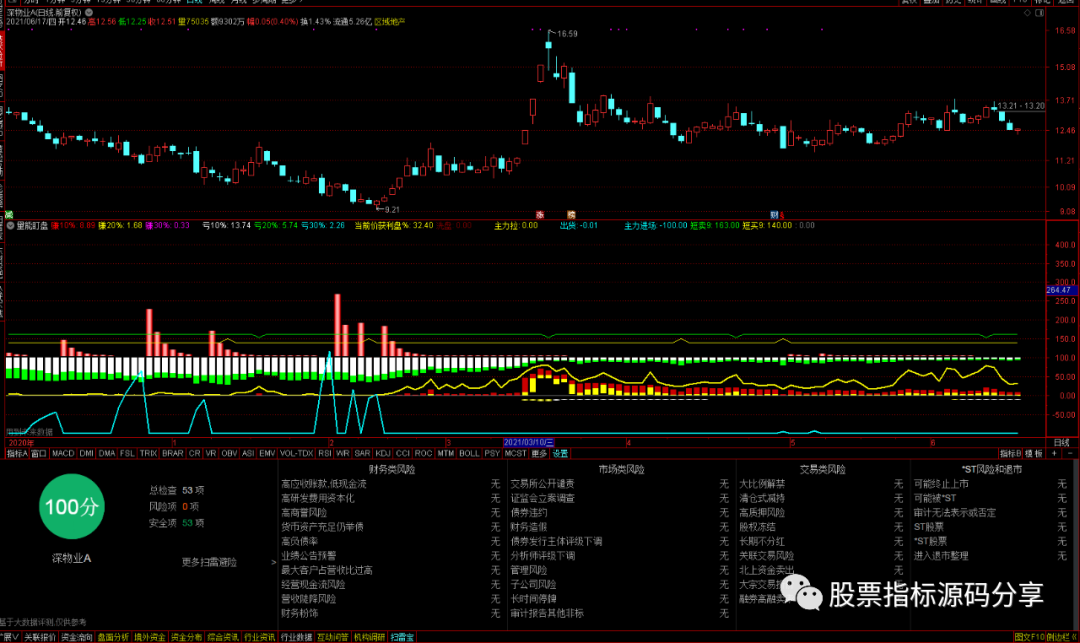Click the arrow next to 更多扫雷避险
The image size is (1080, 643).
273,562
